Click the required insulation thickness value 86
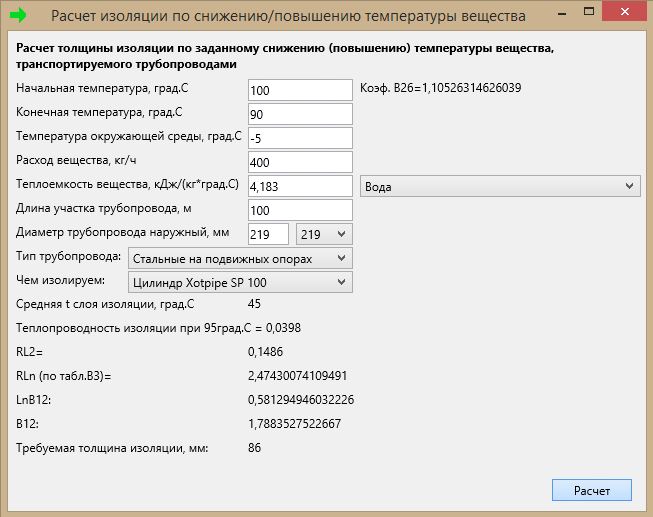 click(x=254, y=448)
